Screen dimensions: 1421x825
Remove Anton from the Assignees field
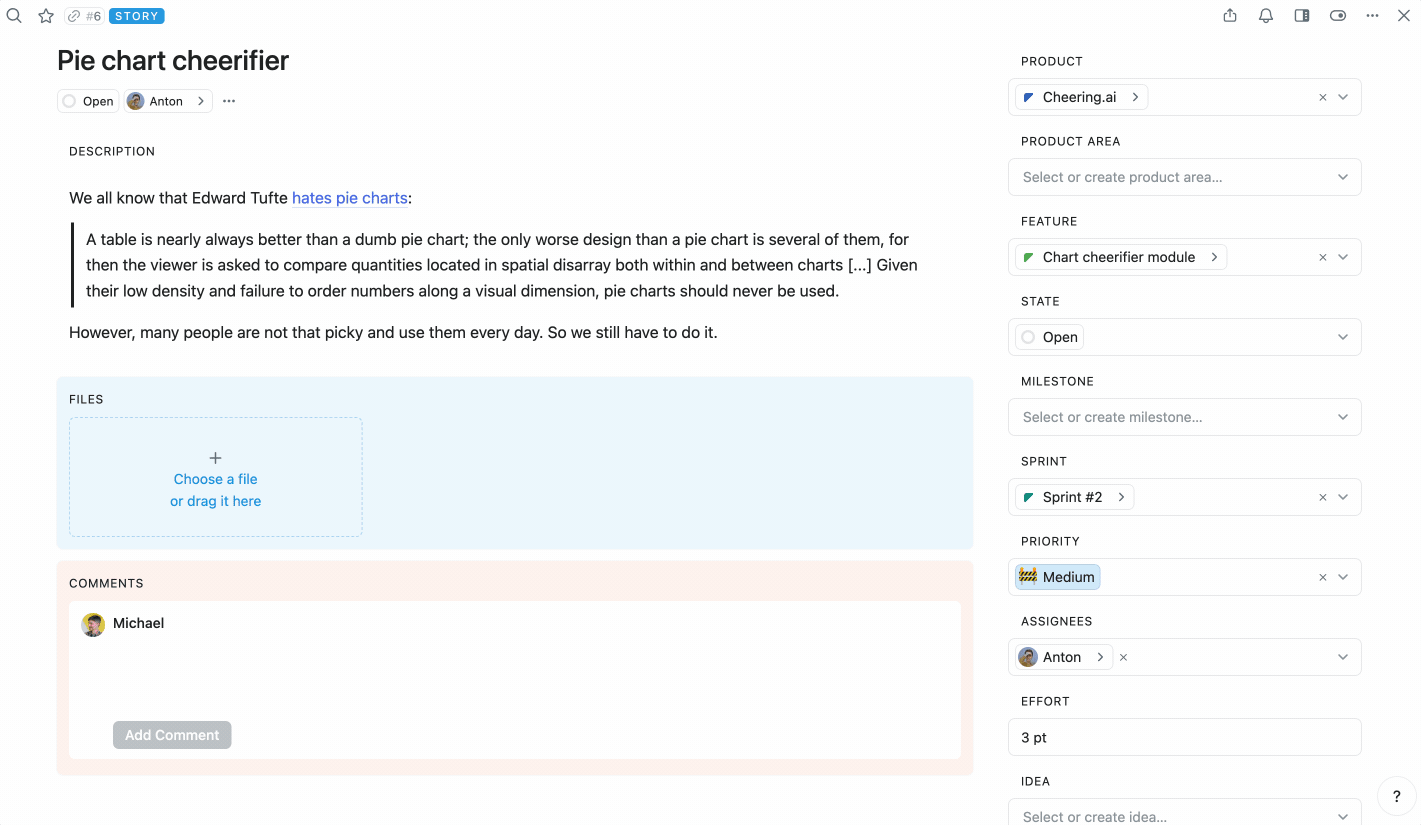(x=1124, y=657)
